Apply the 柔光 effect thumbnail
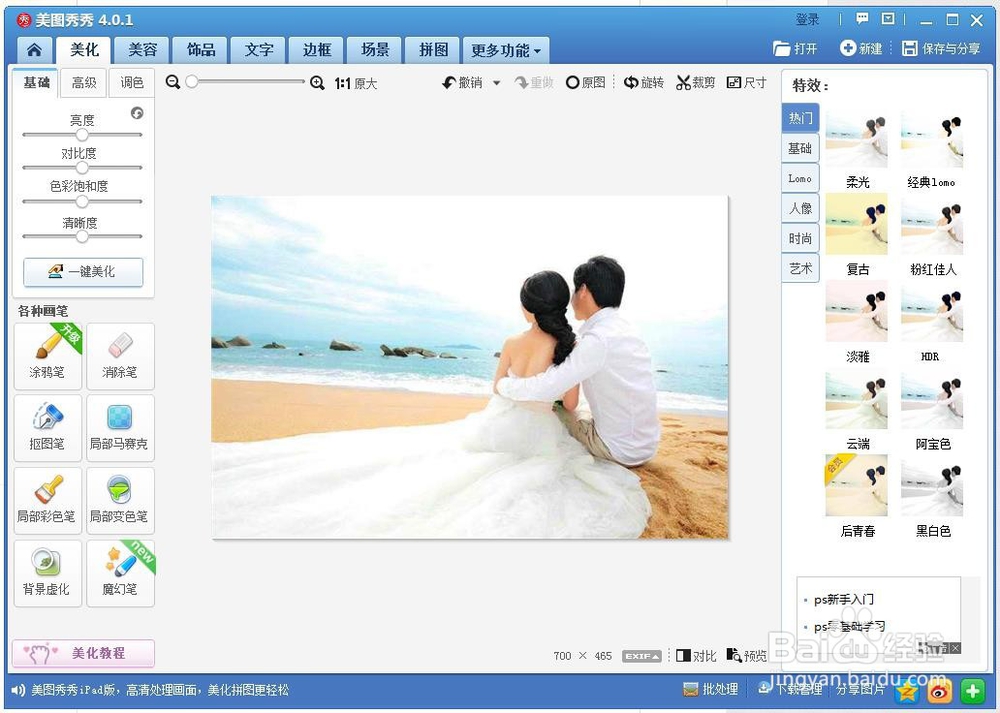 (x=857, y=138)
